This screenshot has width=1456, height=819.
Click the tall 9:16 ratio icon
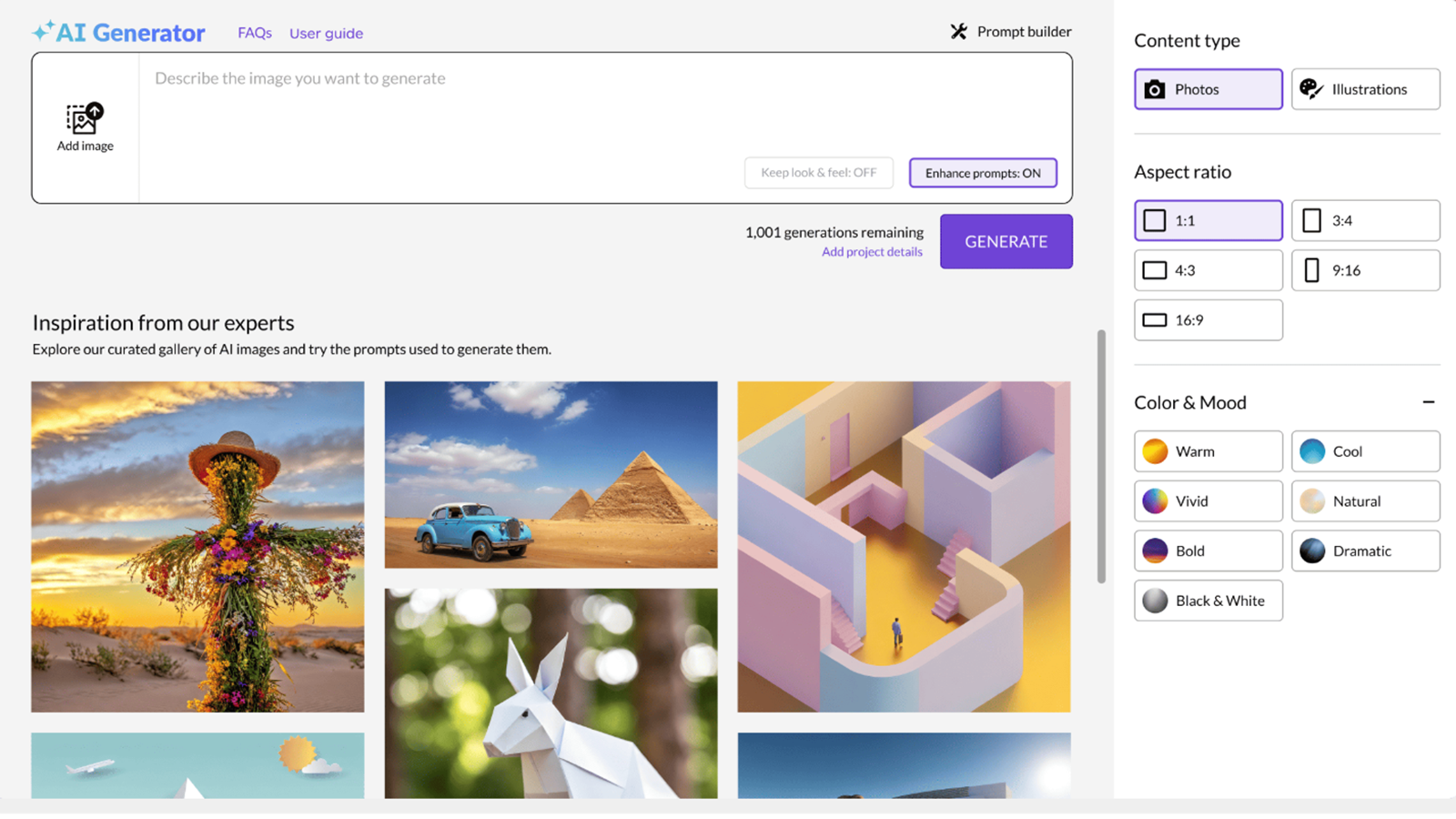pyautogui.click(x=1311, y=270)
